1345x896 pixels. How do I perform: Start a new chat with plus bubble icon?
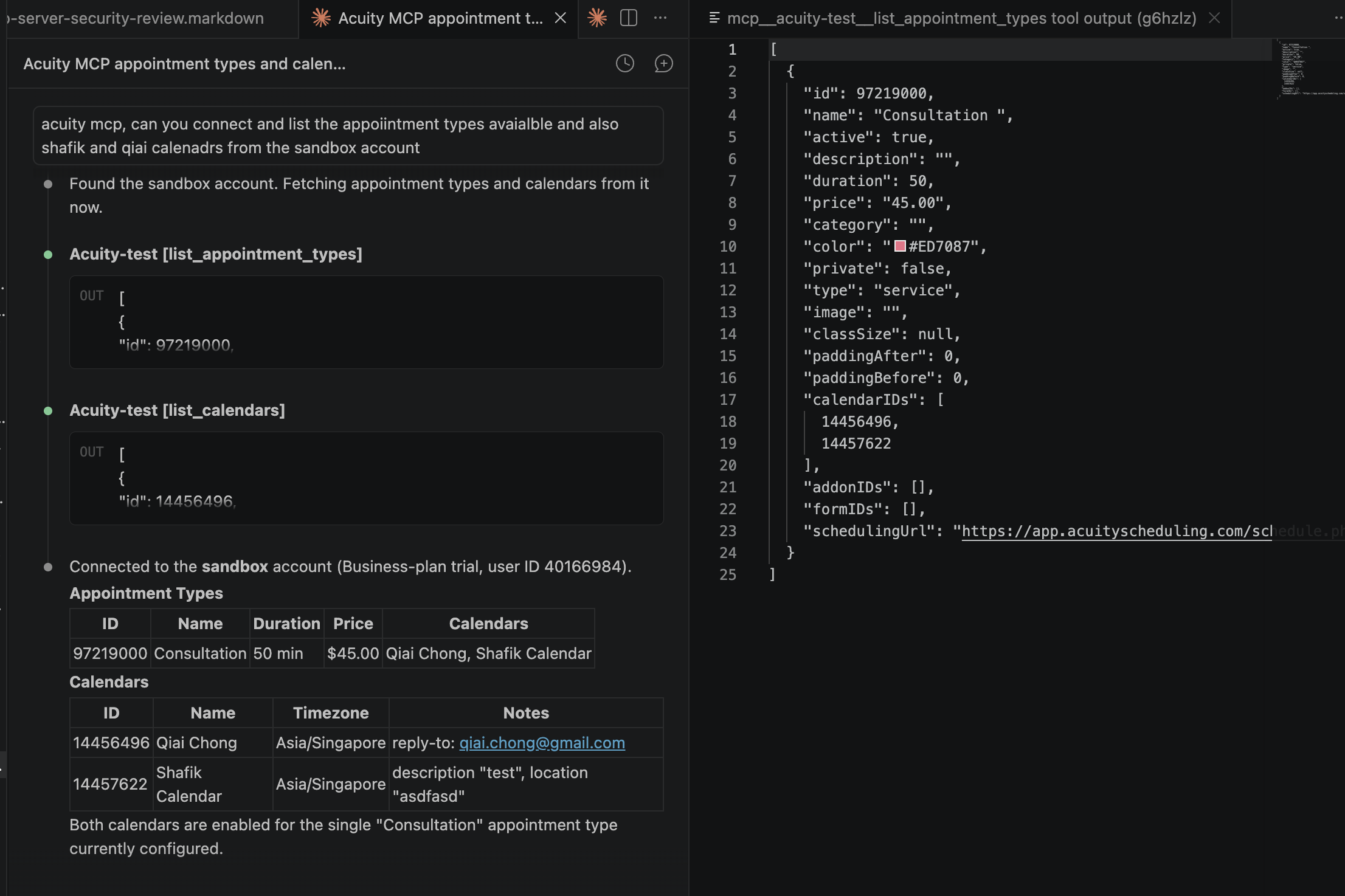pyautogui.click(x=663, y=64)
